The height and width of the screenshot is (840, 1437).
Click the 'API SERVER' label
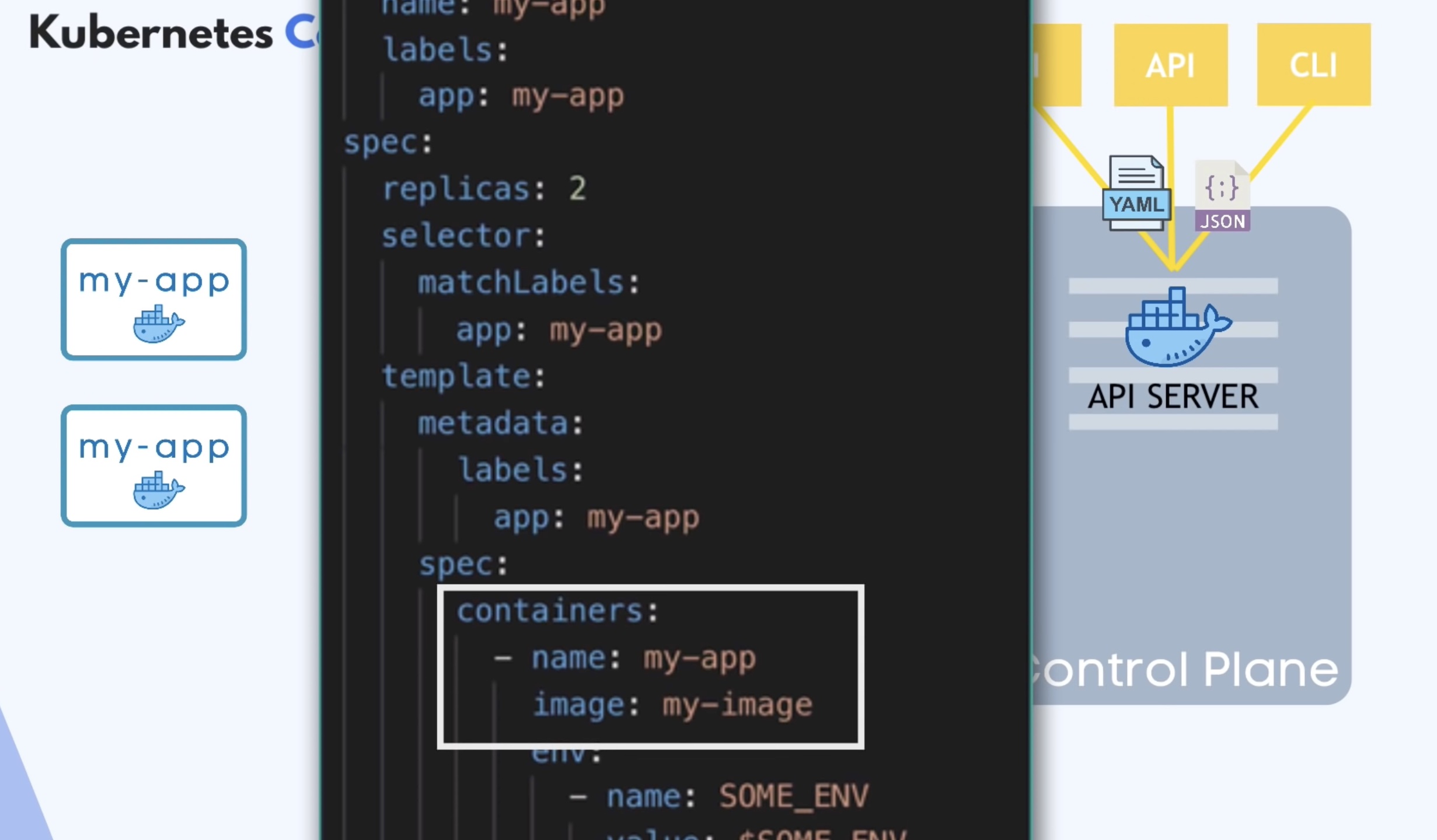(1173, 397)
